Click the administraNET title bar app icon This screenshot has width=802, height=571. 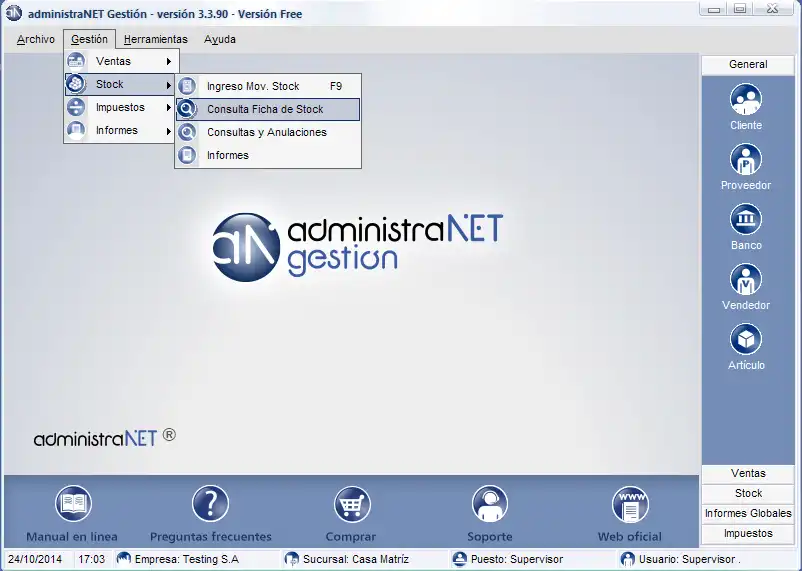click(13, 13)
